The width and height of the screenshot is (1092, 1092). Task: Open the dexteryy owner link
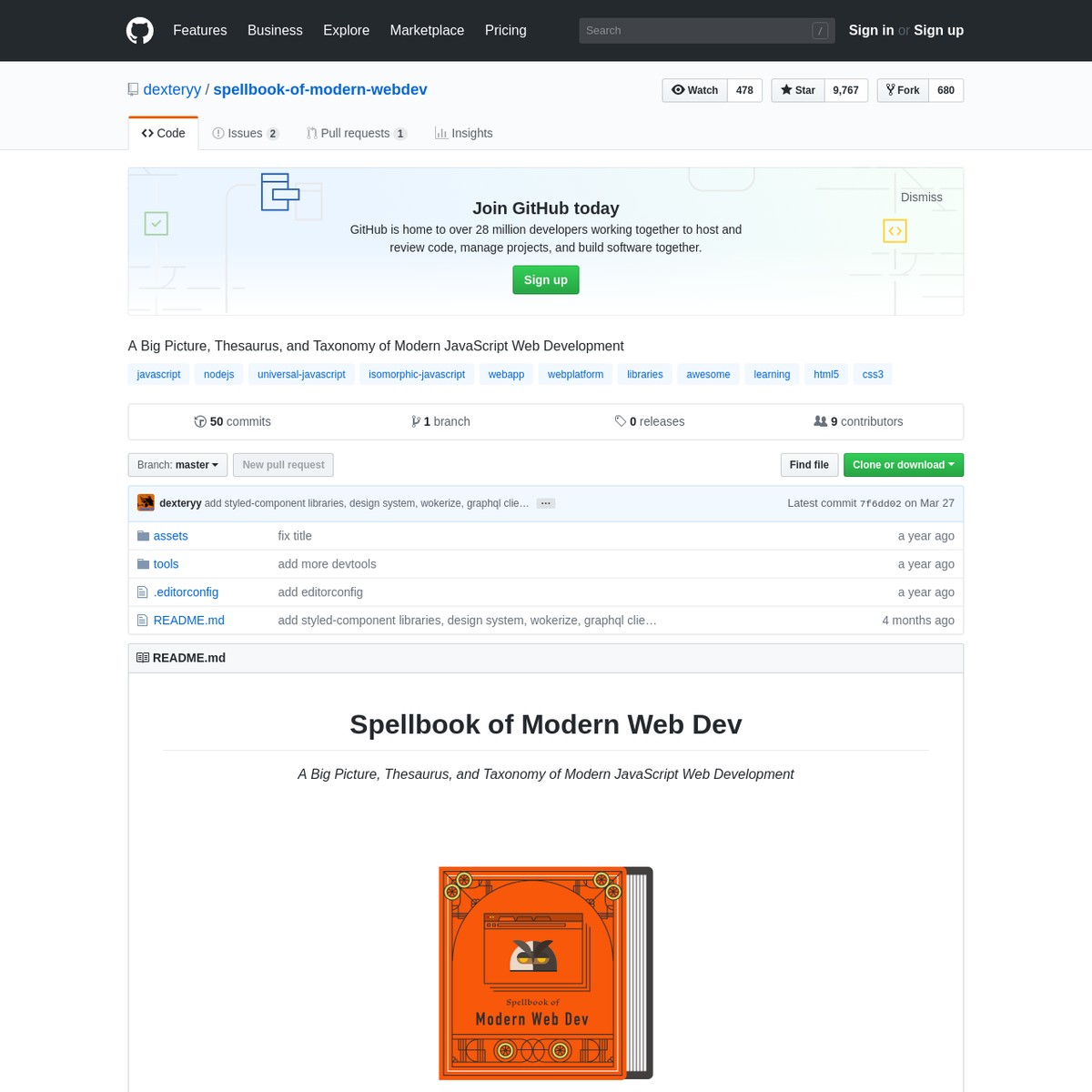click(172, 89)
